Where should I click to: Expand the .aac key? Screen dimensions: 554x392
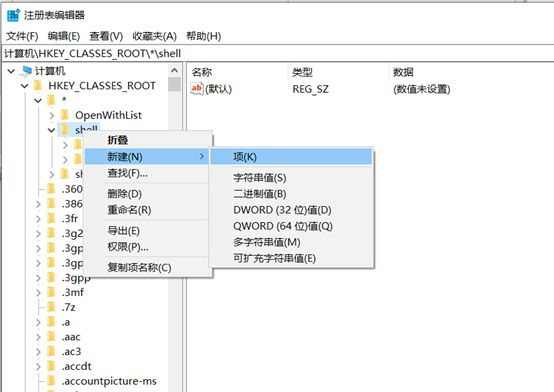pos(38,337)
